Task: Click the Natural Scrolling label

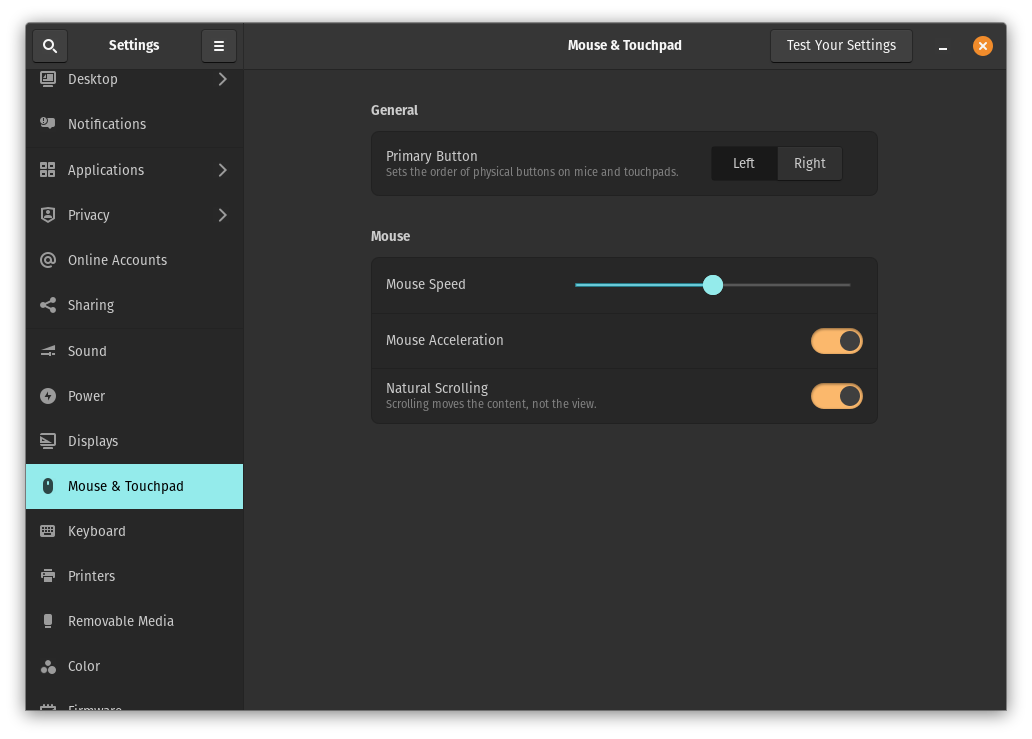Action: click(437, 388)
